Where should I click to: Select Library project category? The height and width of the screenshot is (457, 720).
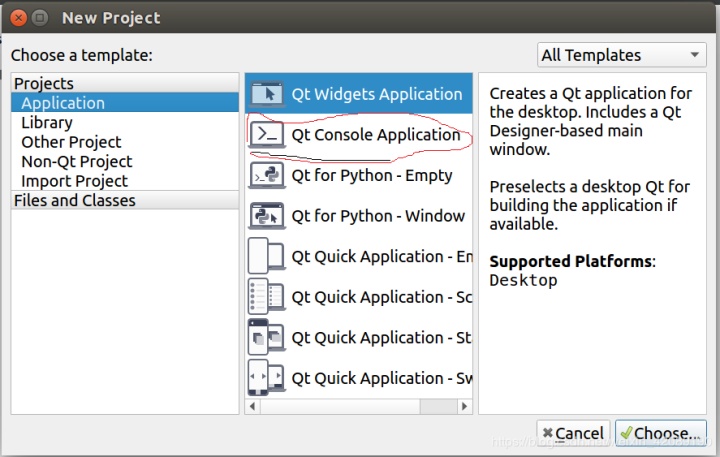(x=125, y=123)
